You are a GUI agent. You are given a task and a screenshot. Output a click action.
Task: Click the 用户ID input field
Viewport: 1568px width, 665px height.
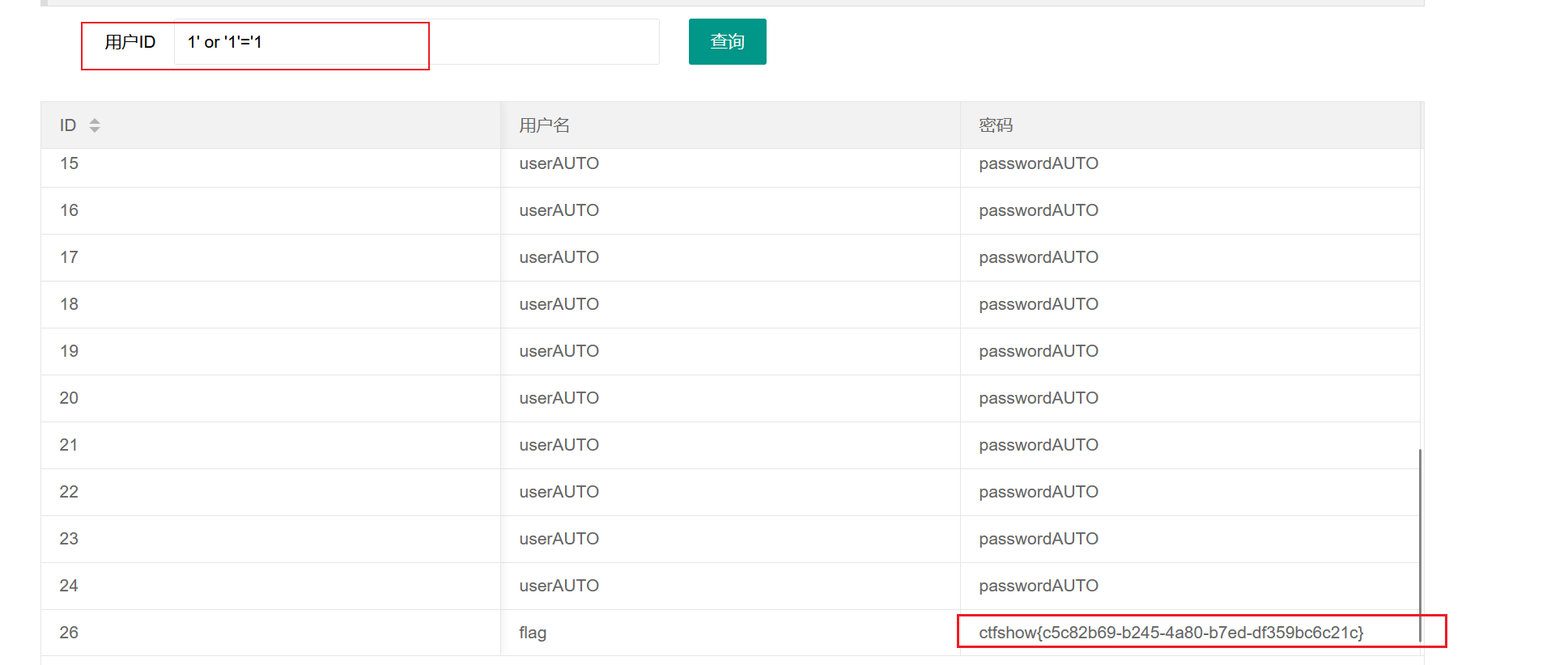pos(416,41)
